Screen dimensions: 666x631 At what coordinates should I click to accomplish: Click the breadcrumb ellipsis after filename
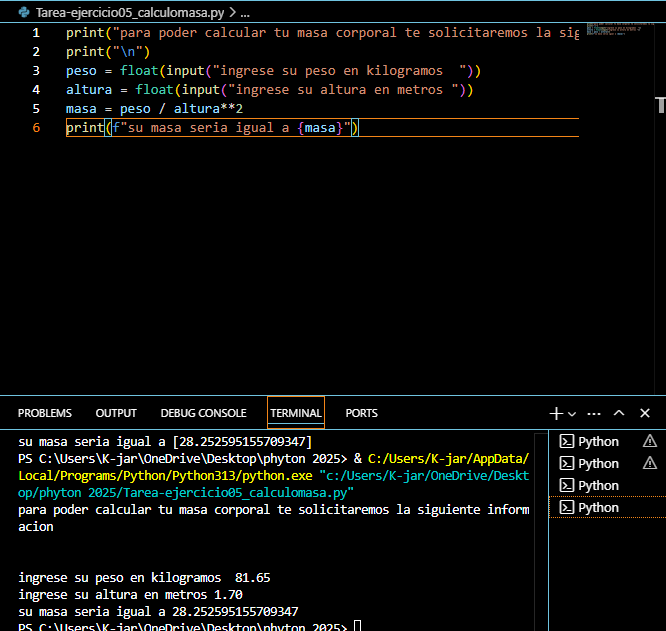click(x=245, y=13)
